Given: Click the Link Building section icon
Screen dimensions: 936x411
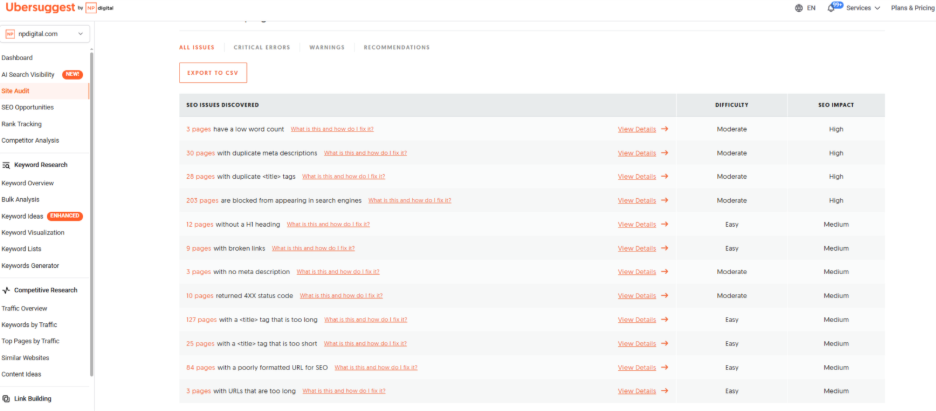Looking at the screenshot, I should 6,398.
